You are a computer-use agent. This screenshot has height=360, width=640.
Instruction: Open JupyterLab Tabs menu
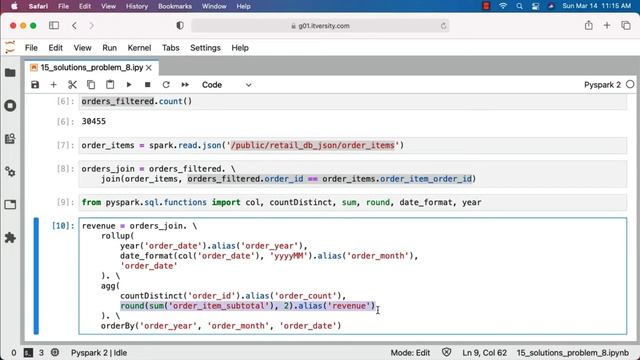pyautogui.click(x=171, y=48)
